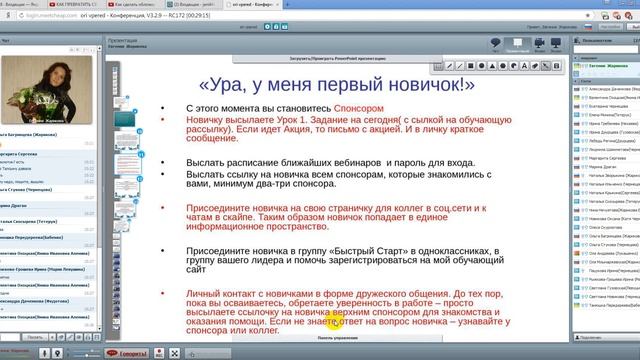Select the triangle shape tool
This screenshot has height=360, width=640.
492,66
